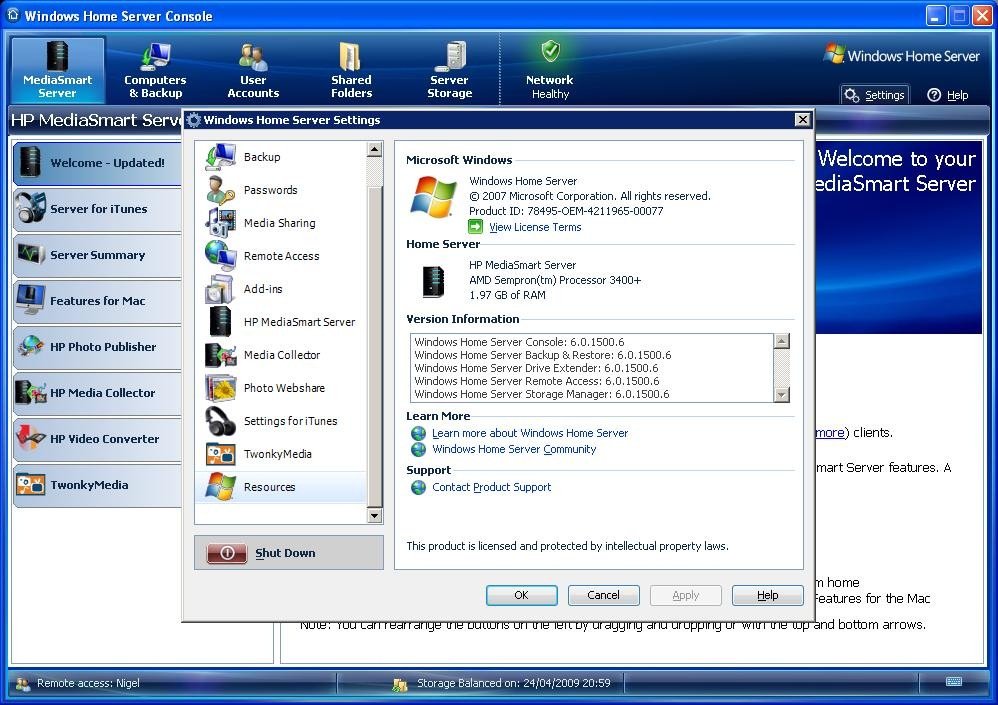Click the Welcome - Updated! sidebar button
Screen dimensions: 998x705
pos(97,163)
